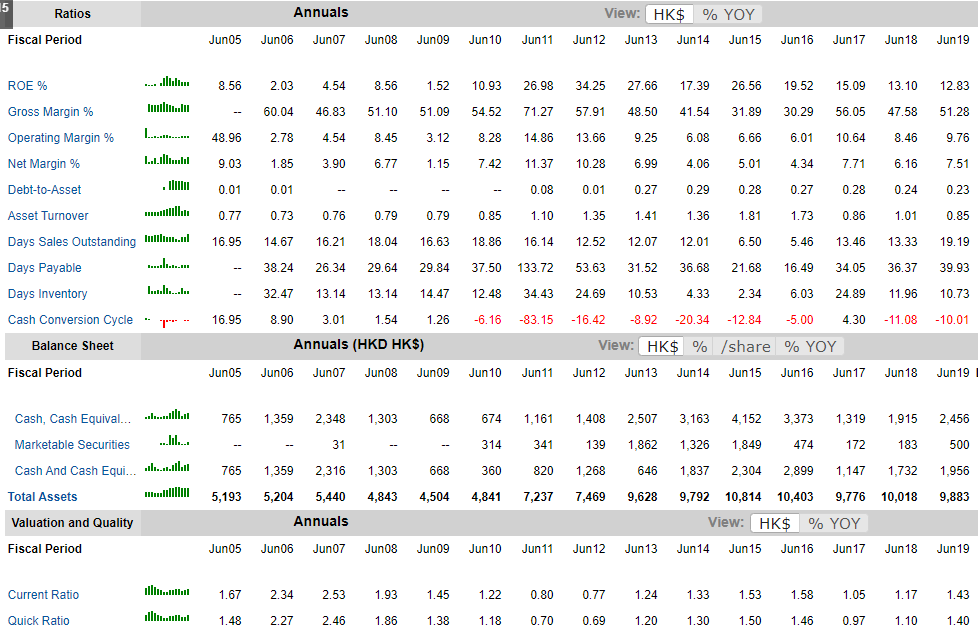Click the Cash, Cash Equival... row sparkline chart

tap(167, 414)
